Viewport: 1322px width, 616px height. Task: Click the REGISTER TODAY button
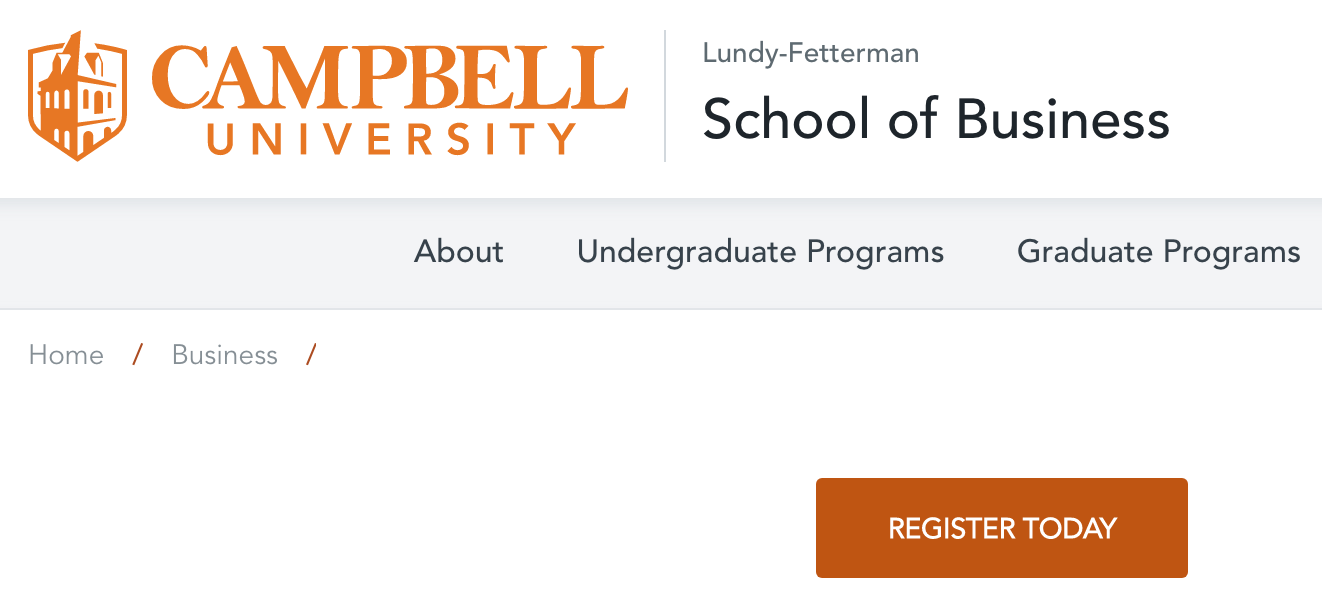(x=1002, y=528)
